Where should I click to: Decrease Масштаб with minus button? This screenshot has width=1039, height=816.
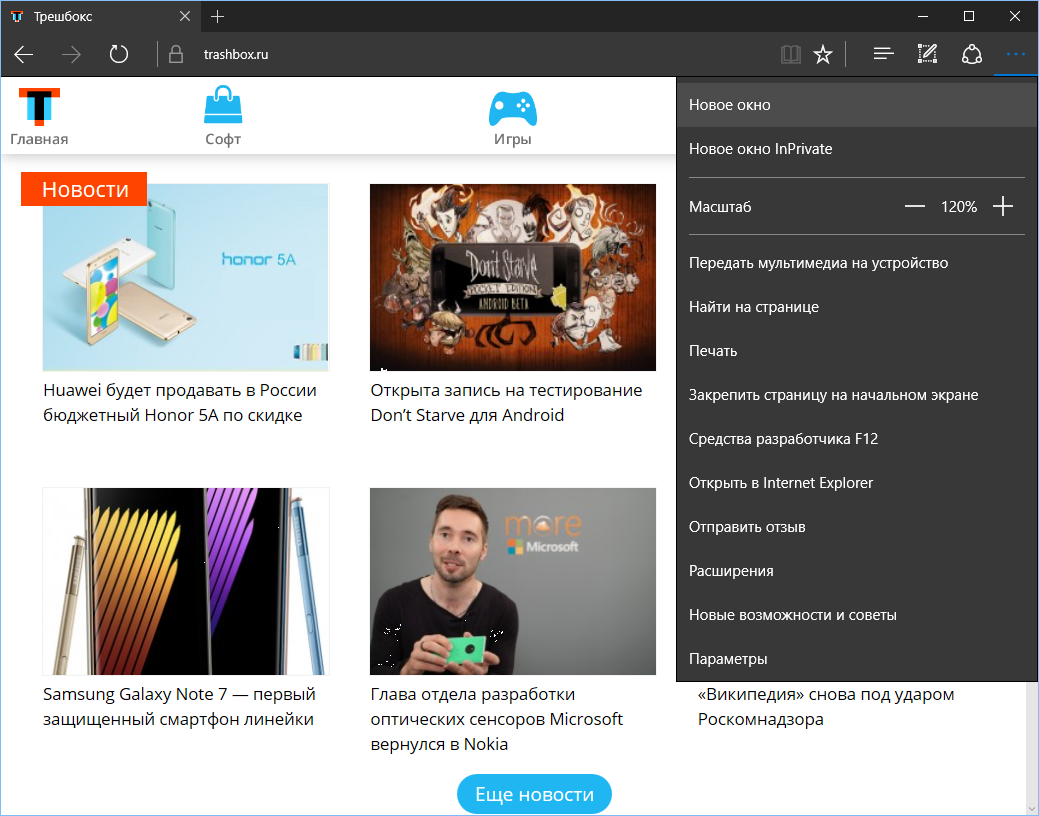(x=914, y=206)
